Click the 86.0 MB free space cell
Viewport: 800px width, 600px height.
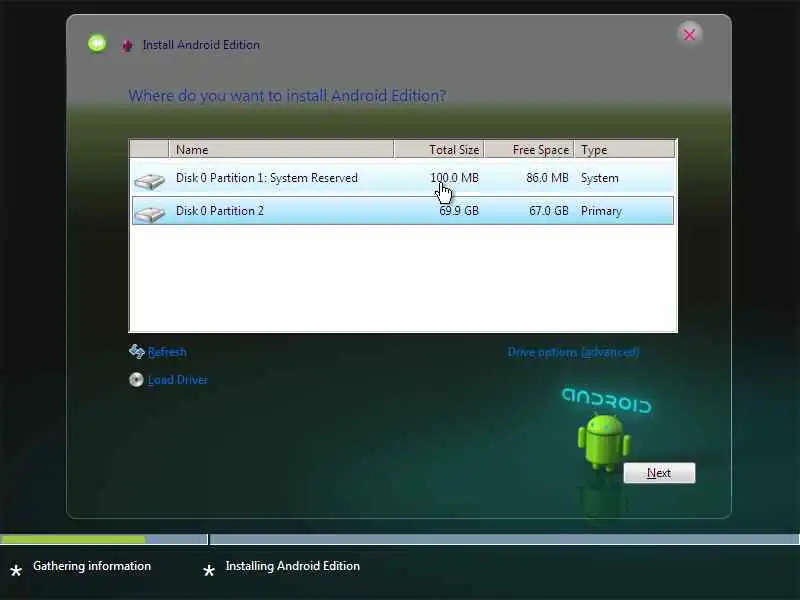[x=547, y=178]
